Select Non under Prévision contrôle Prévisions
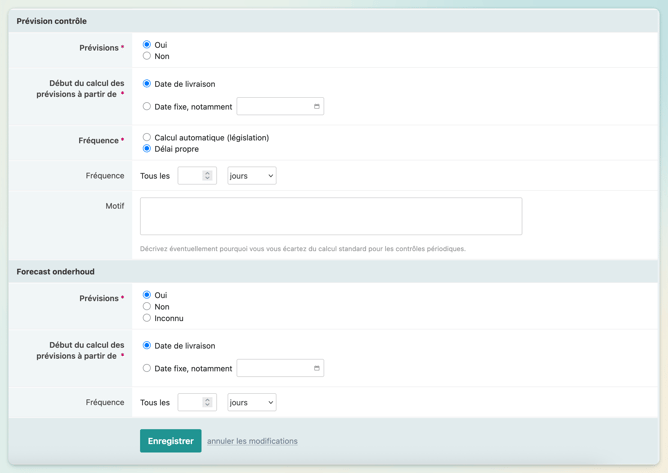668x473 pixels. 147,56
